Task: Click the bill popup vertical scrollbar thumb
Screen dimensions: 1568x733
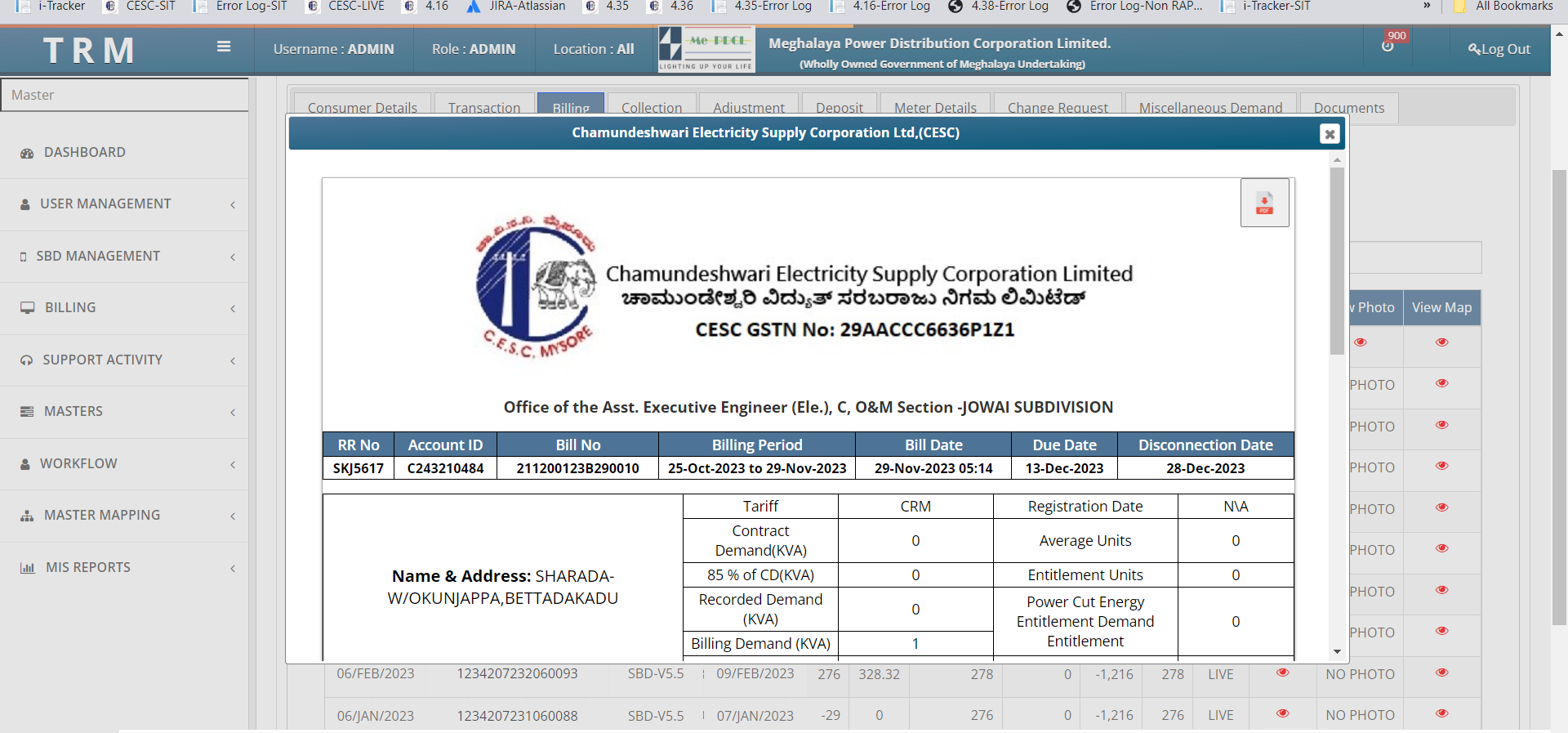Action: pyautogui.click(x=1337, y=261)
